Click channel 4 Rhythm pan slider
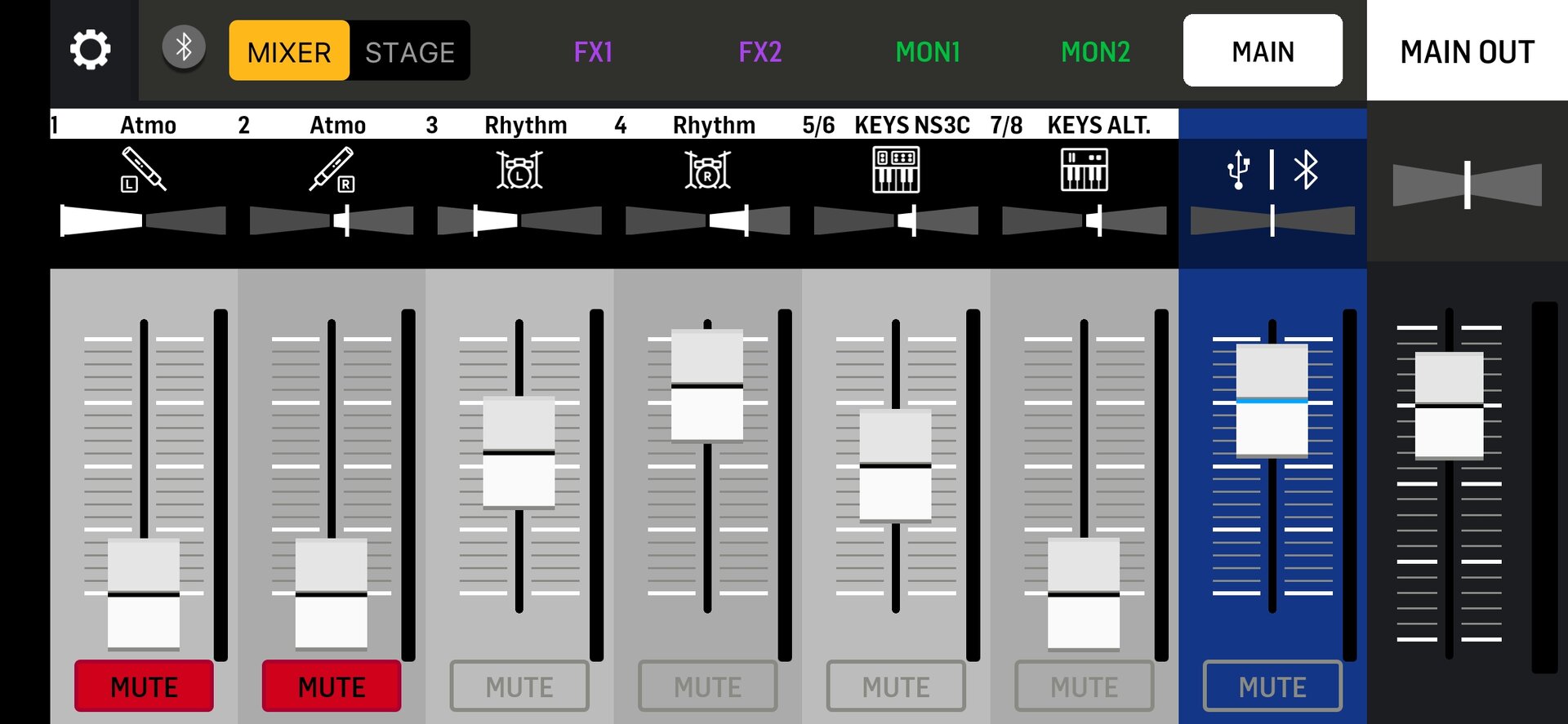Viewport: 1568px width, 724px height. [708, 220]
